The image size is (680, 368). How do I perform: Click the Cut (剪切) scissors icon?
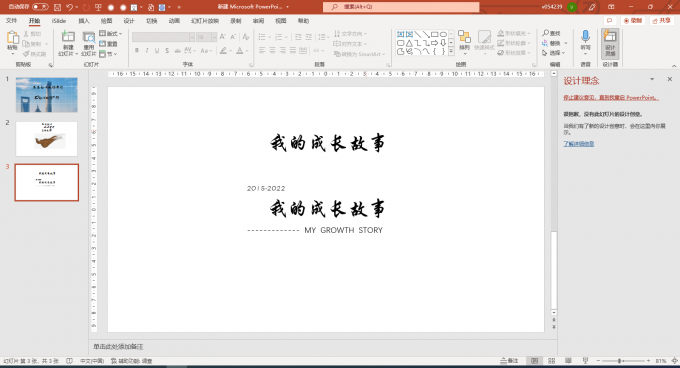(x=26, y=33)
